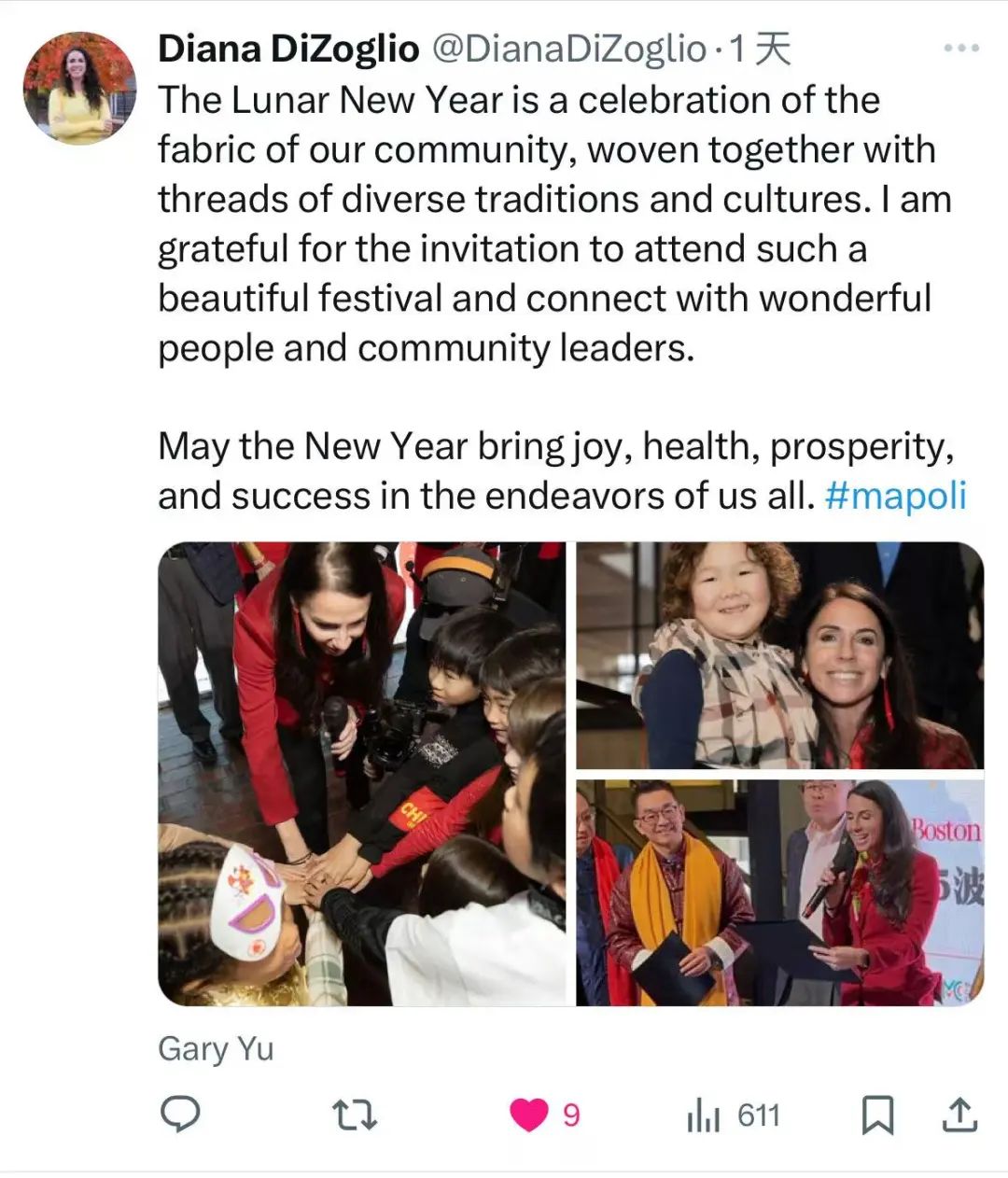View analytics via the bar chart icon
The height and width of the screenshot is (1178, 1008).
tap(703, 1115)
